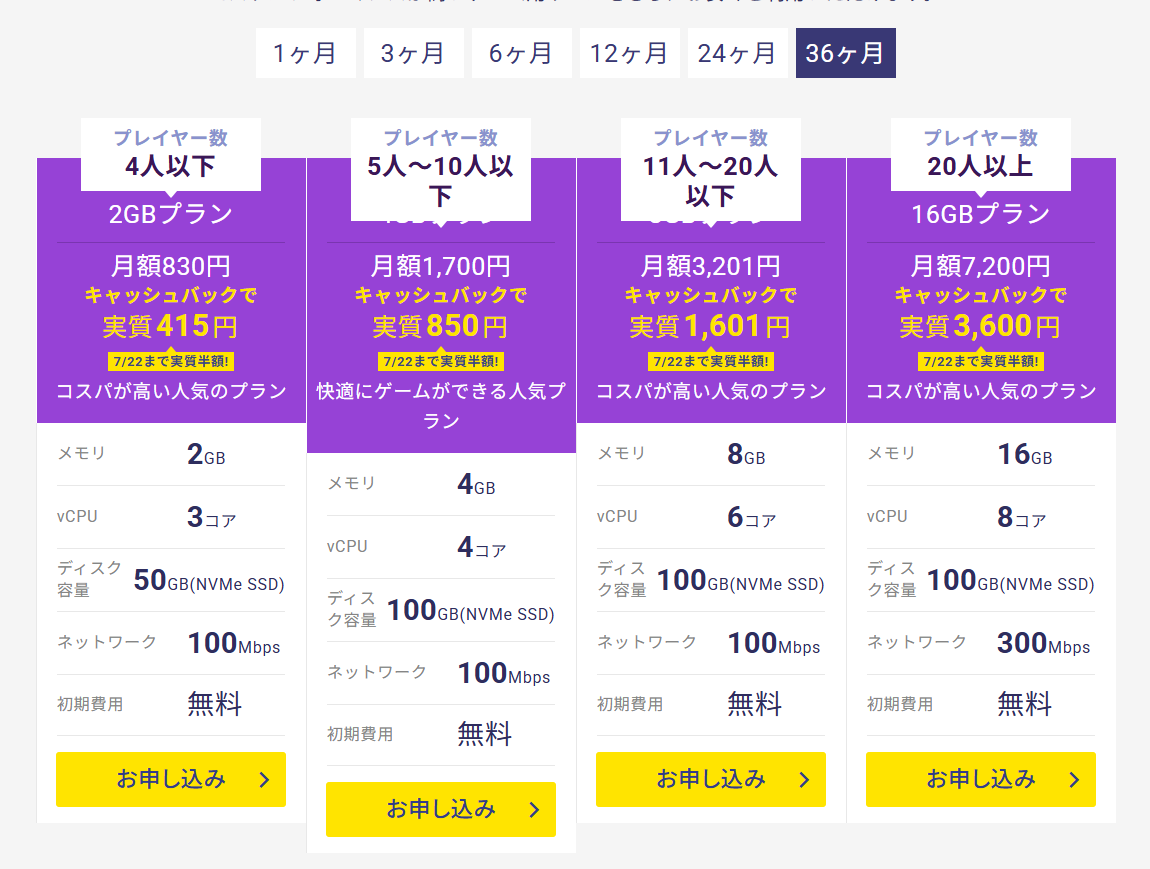
Task: Switch to the 6ヶ月 period tab
Action: [521, 53]
